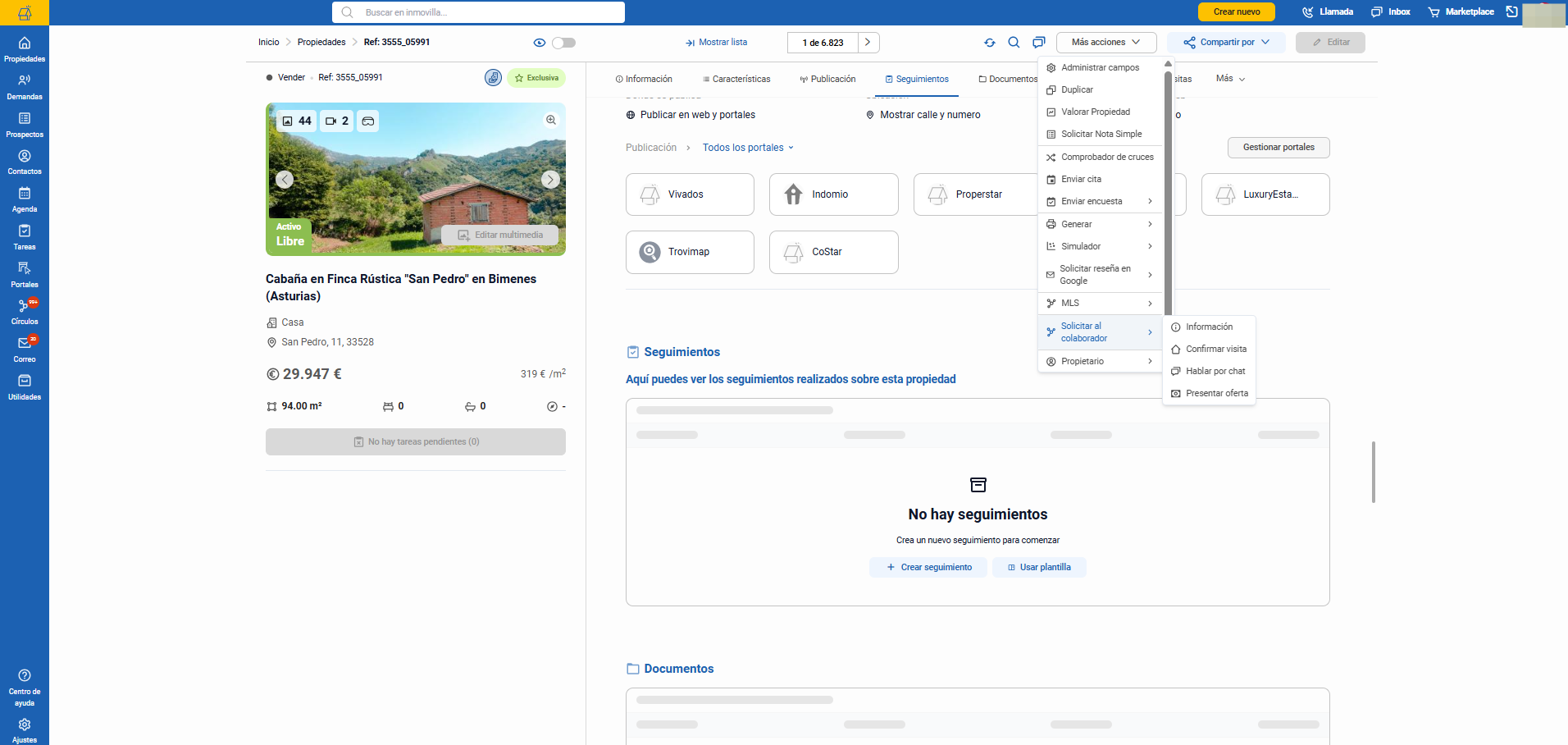Screen dimensions: 1568x745
Task: Click the refresh icon in toolbar
Action: click(x=990, y=43)
